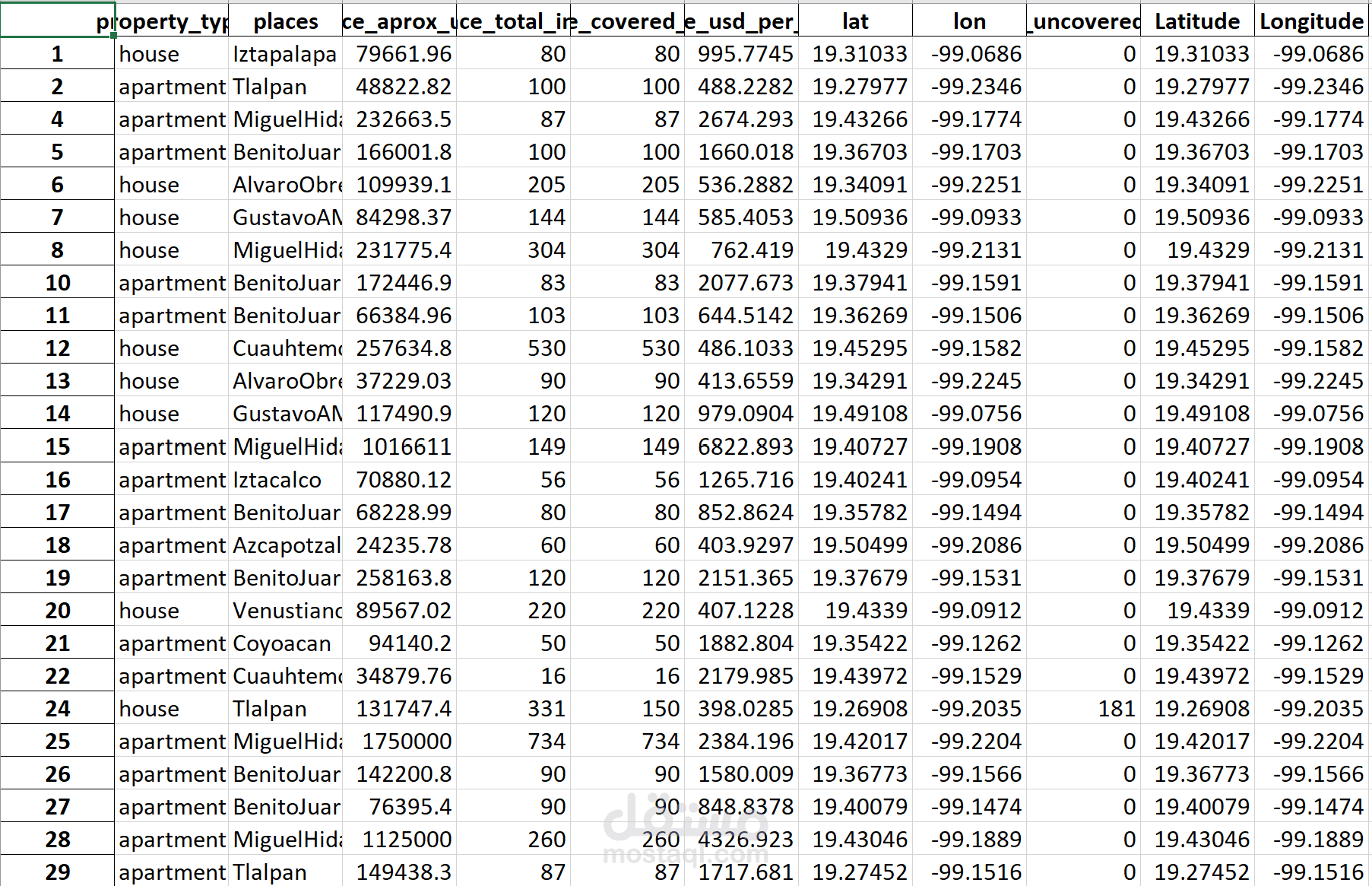Select price cell 1016611
This screenshot has width=1372, height=886.
399,446
